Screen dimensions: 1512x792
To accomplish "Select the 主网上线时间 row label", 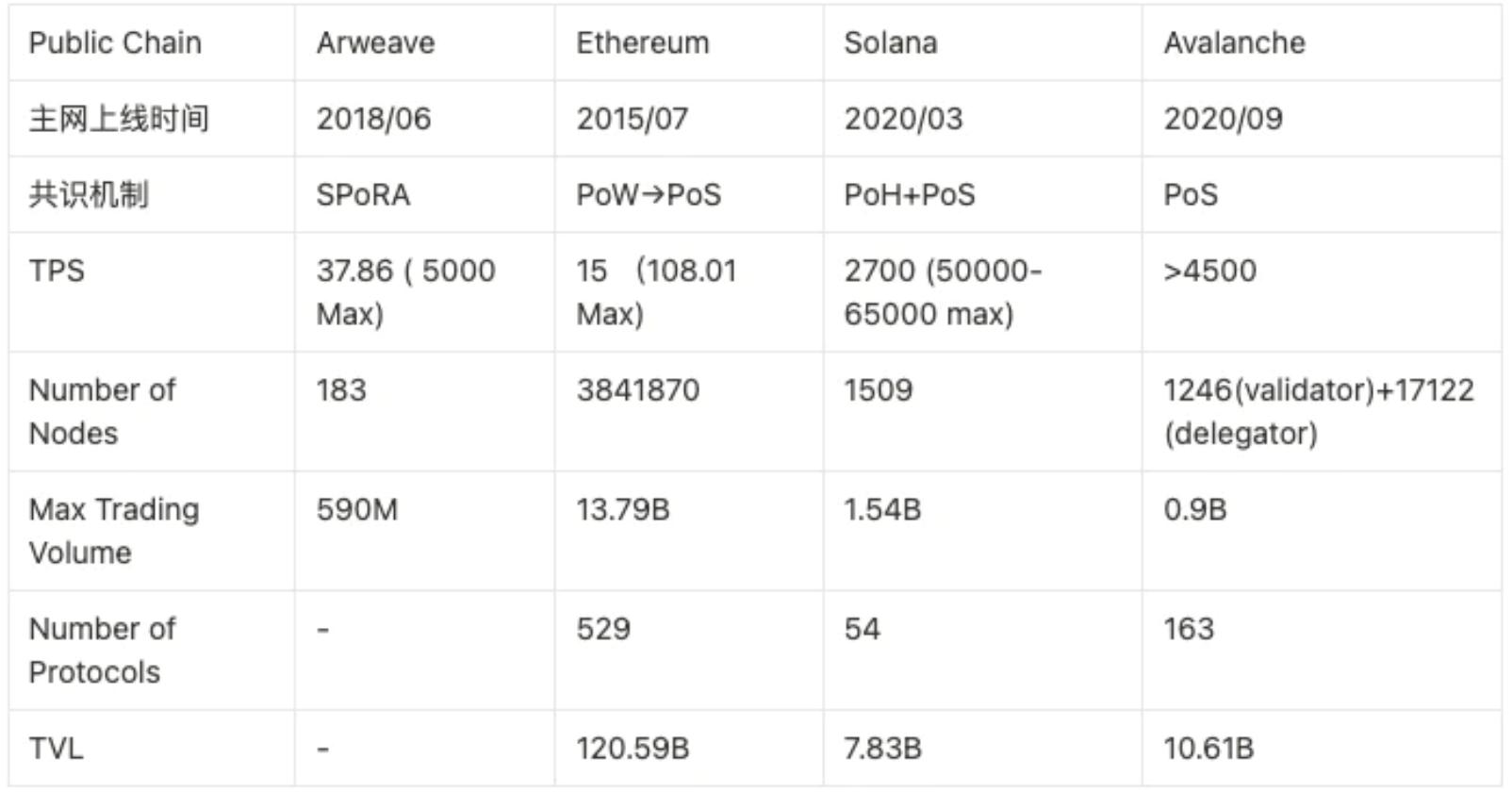I will [x=119, y=119].
